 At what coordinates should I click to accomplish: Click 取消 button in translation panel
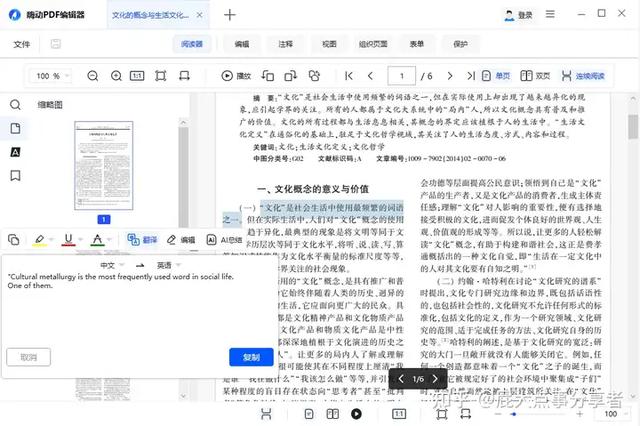pyautogui.click(x=29, y=357)
